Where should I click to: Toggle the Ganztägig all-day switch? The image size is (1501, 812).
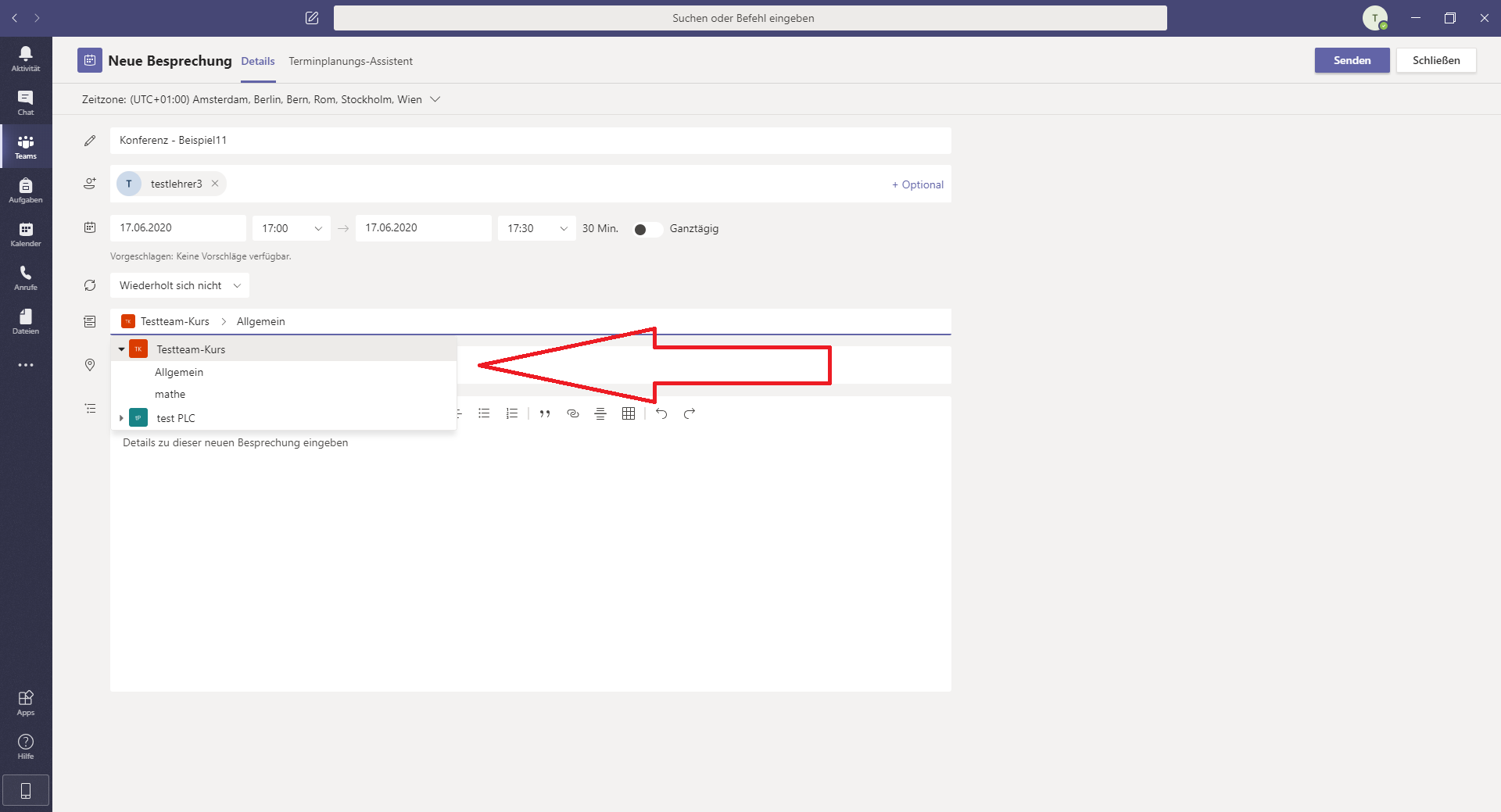click(x=647, y=229)
